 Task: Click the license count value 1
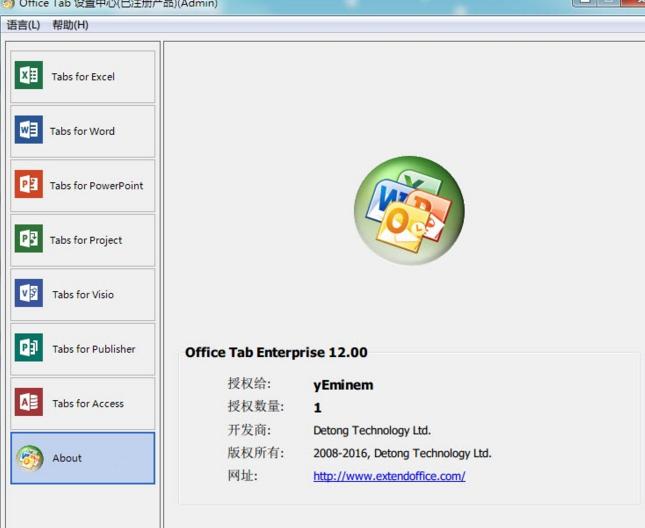pos(317,408)
